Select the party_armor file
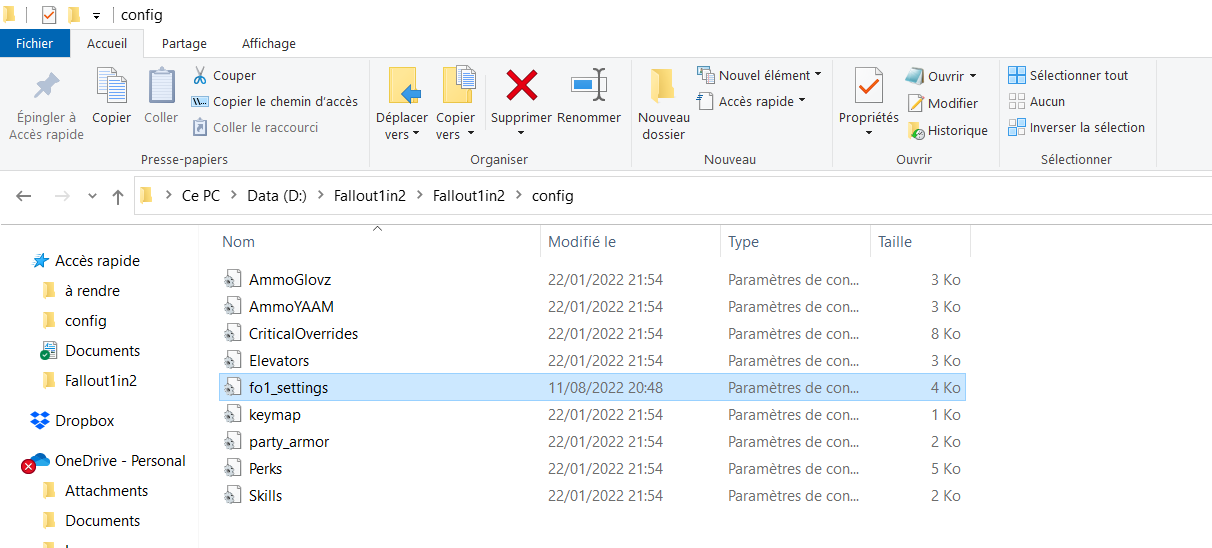 click(x=592, y=442)
